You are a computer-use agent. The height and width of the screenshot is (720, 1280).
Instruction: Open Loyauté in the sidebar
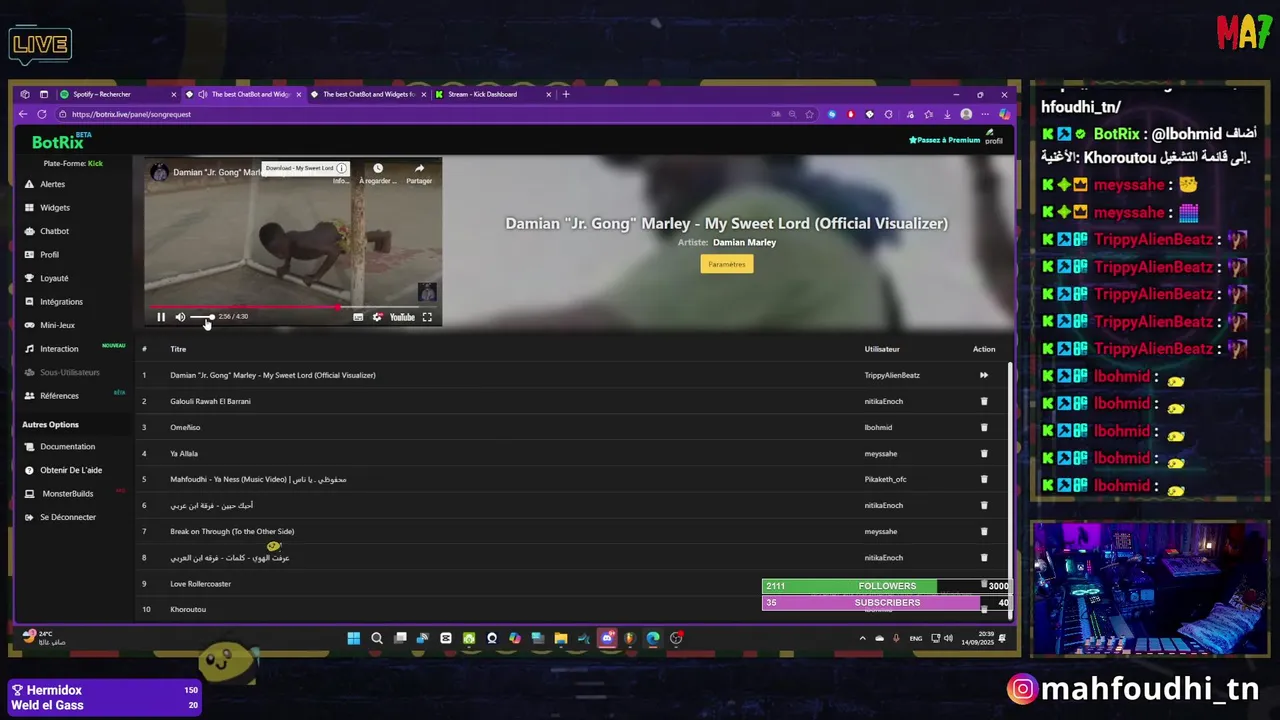pyautogui.click(x=54, y=278)
